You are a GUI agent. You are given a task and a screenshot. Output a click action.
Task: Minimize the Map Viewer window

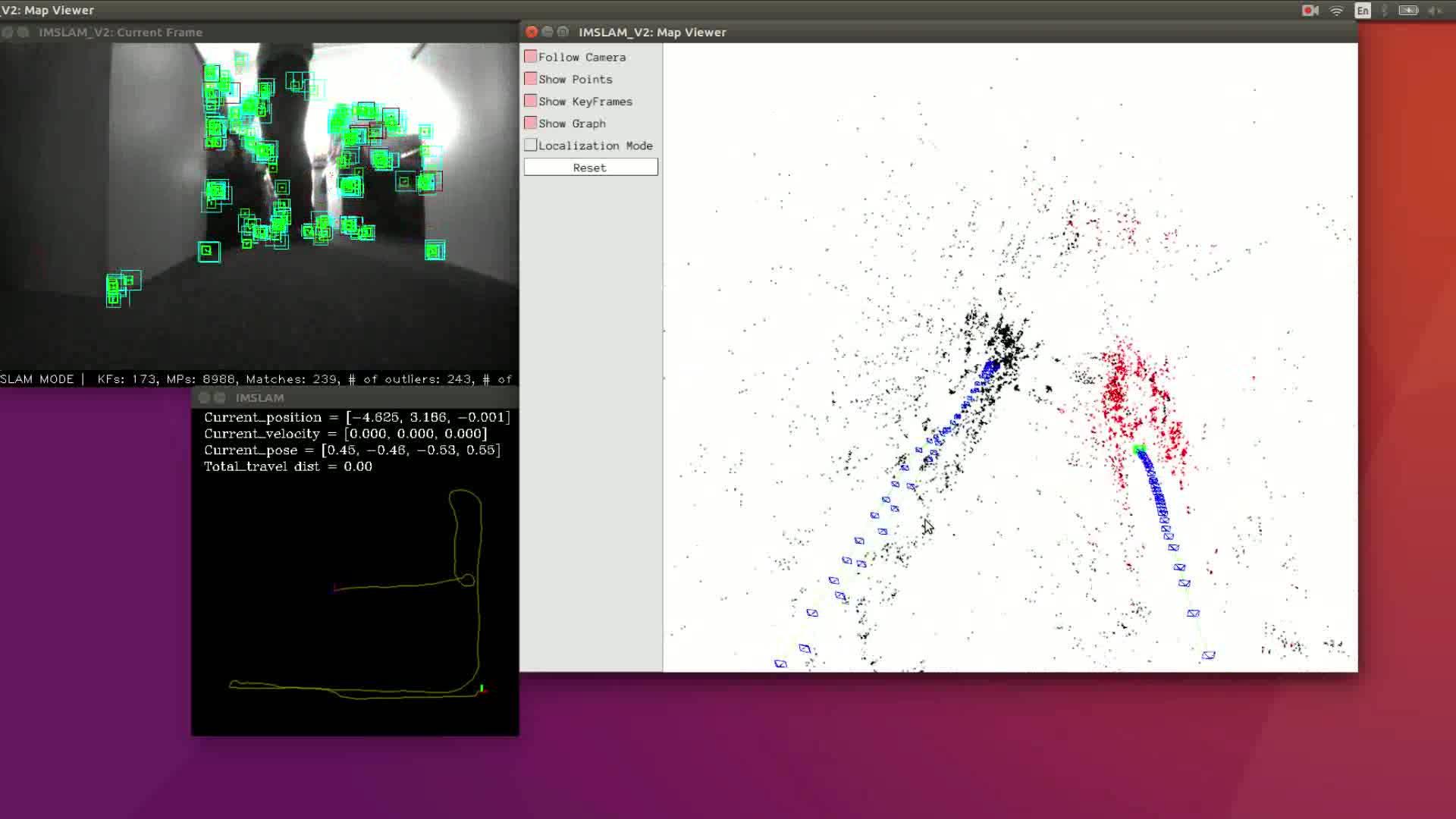pos(548,32)
